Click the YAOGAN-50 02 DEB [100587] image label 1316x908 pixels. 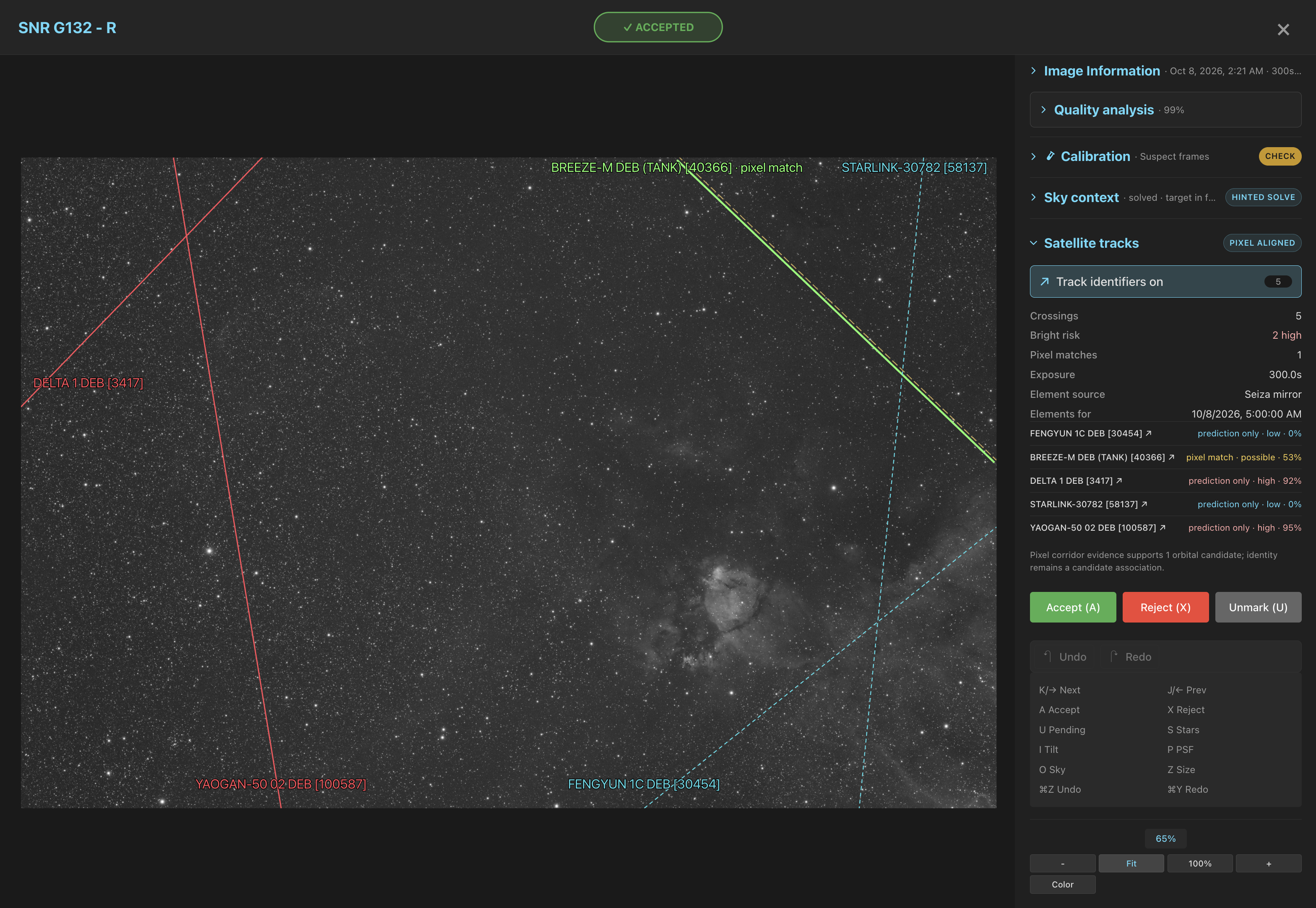coord(281,784)
